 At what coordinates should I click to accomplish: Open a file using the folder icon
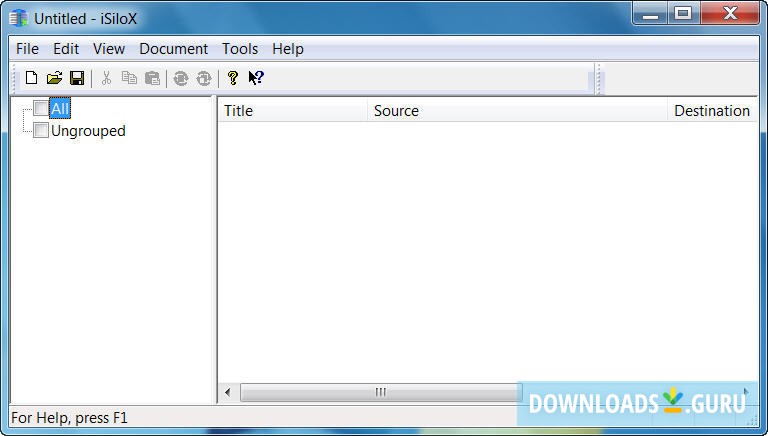tap(54, 78)
